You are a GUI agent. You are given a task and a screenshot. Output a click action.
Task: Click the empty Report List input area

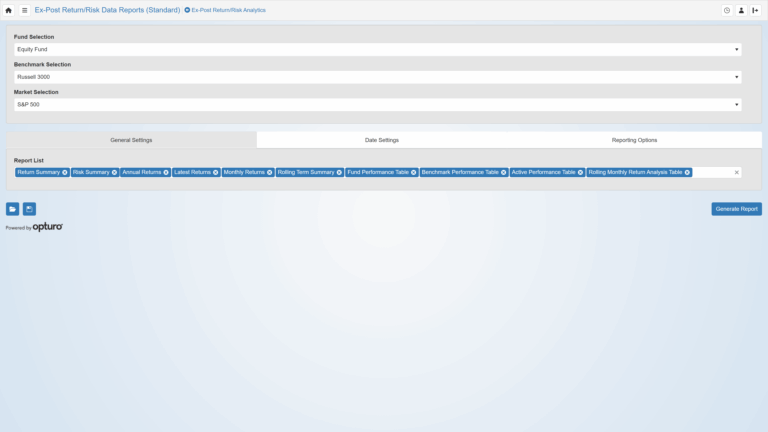[712, 172]
